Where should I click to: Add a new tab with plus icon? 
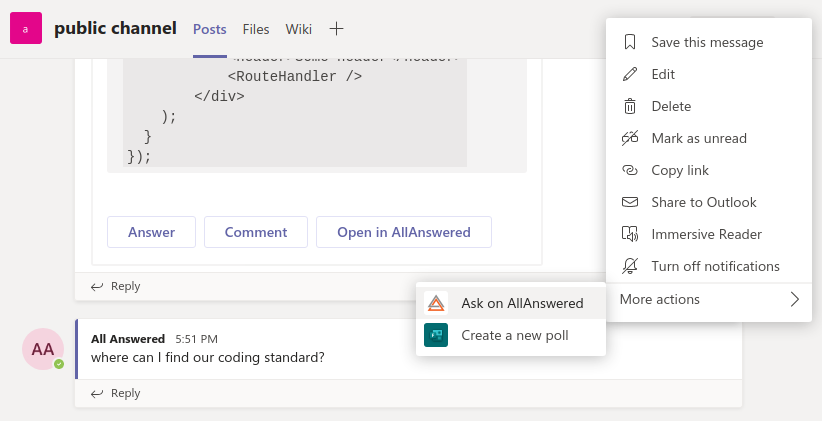click(x=336, y=29)
